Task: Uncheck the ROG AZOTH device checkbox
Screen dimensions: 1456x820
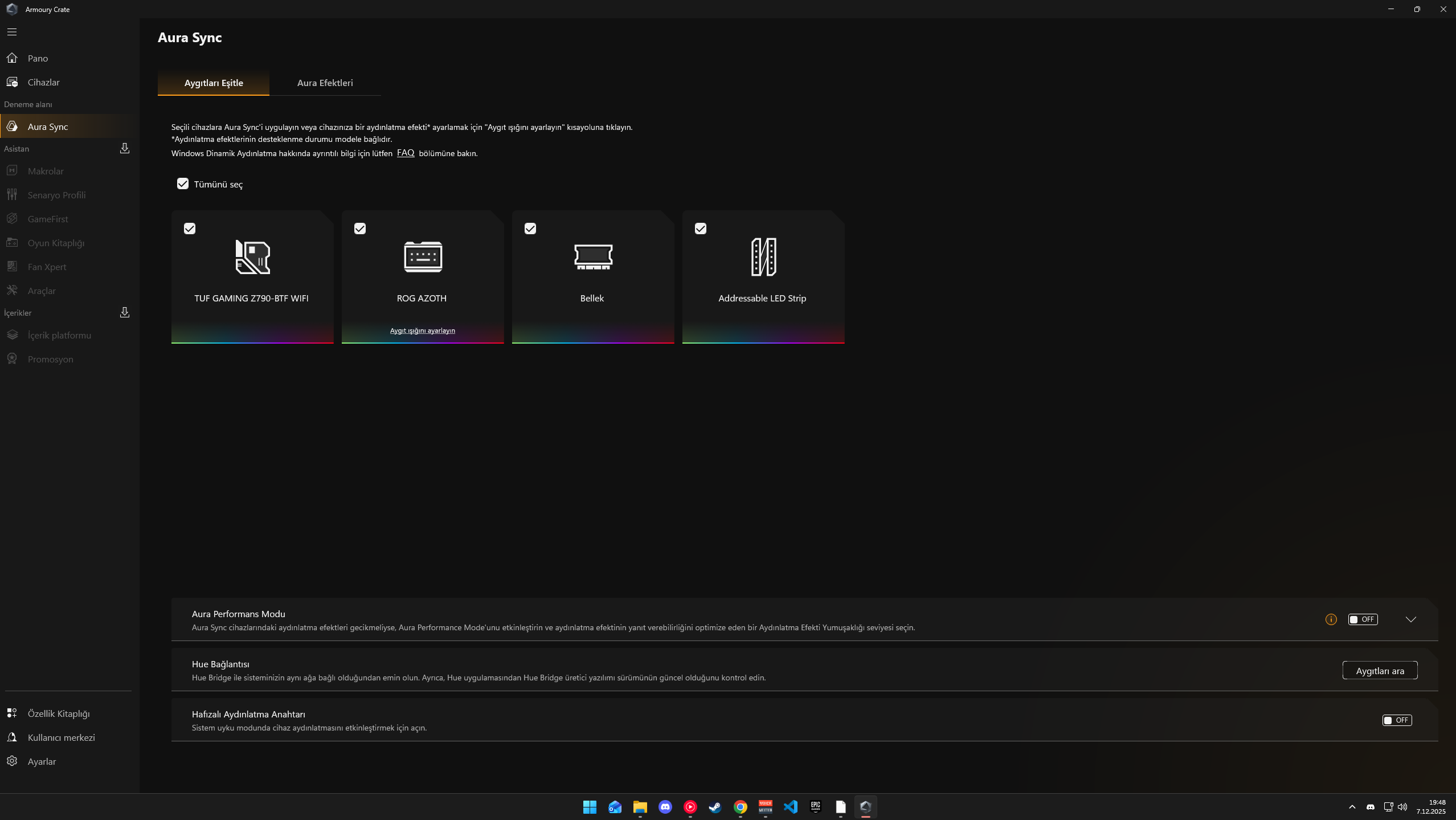Action: point(360,229)
